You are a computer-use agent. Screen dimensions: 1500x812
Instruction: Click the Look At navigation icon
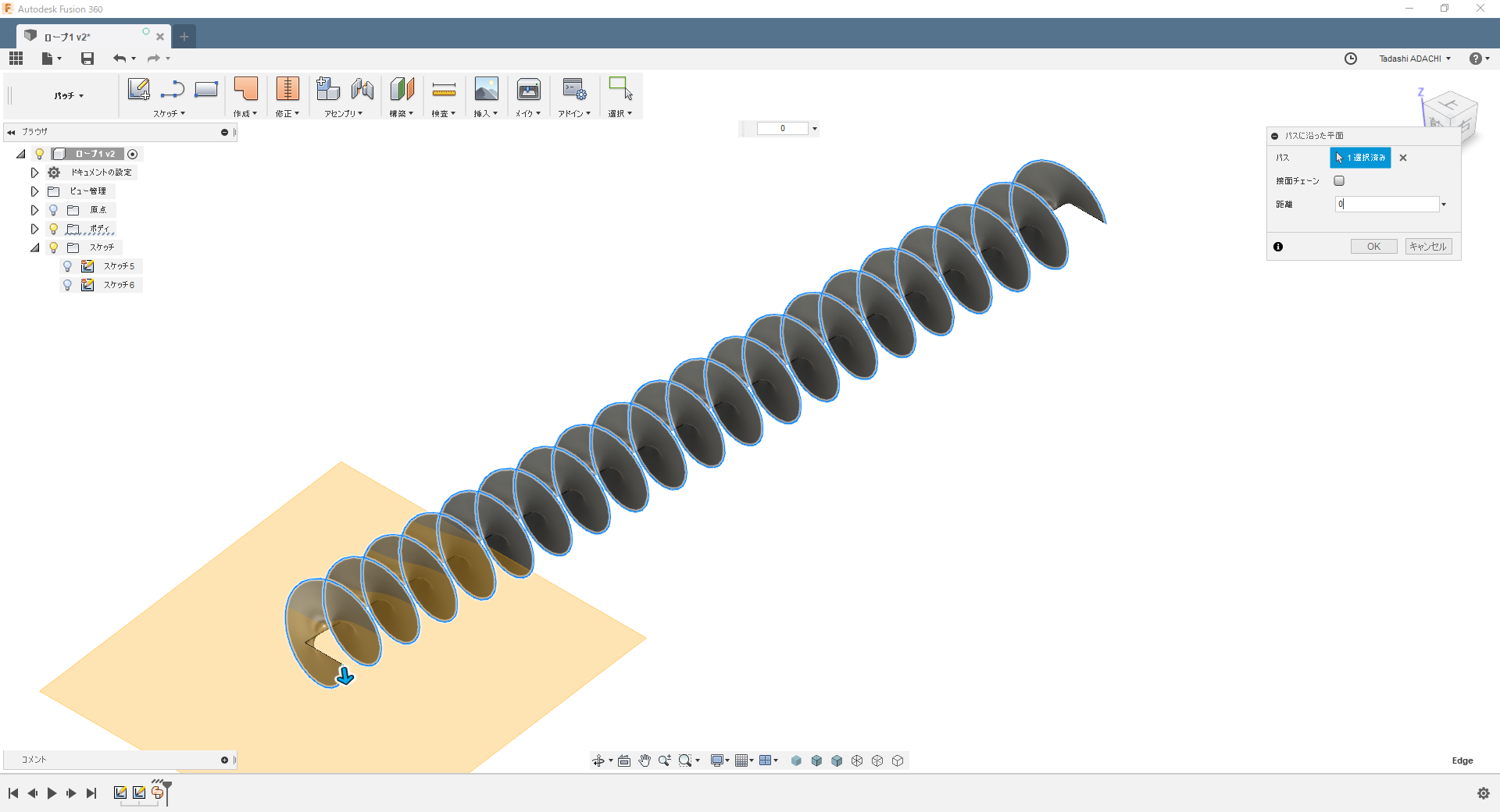coord(624,760)
